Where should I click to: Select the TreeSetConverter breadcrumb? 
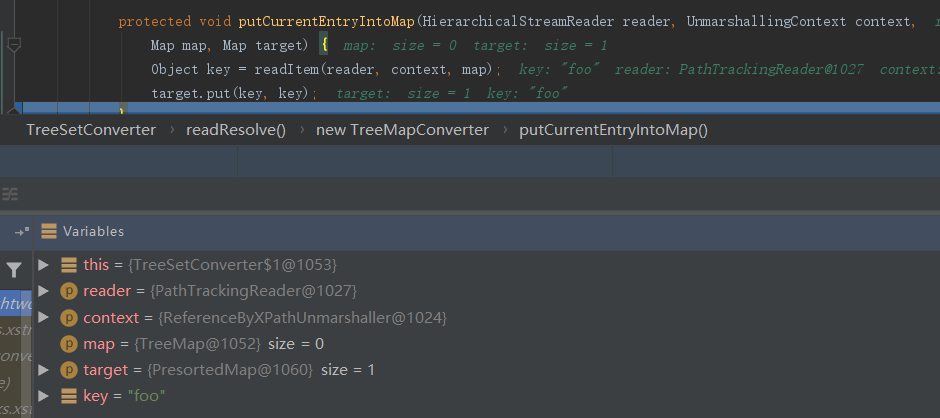[x=91, y=130]
